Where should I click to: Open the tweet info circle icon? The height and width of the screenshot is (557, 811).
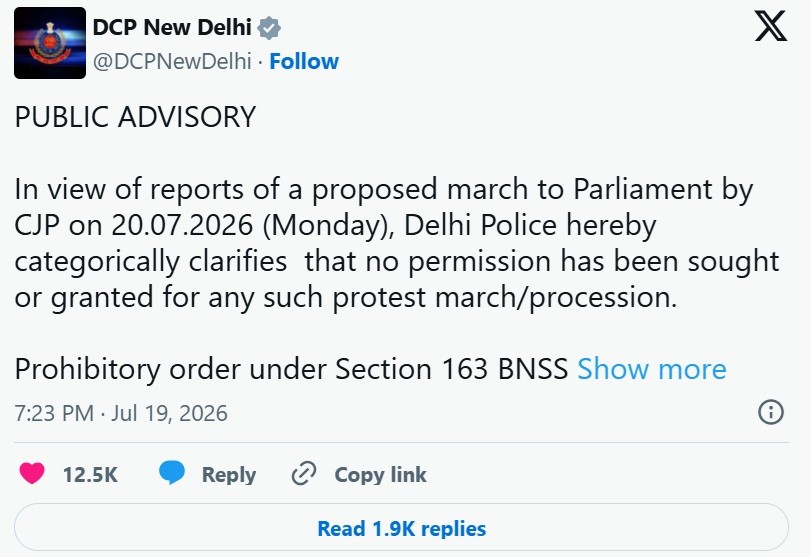[771, 412]
